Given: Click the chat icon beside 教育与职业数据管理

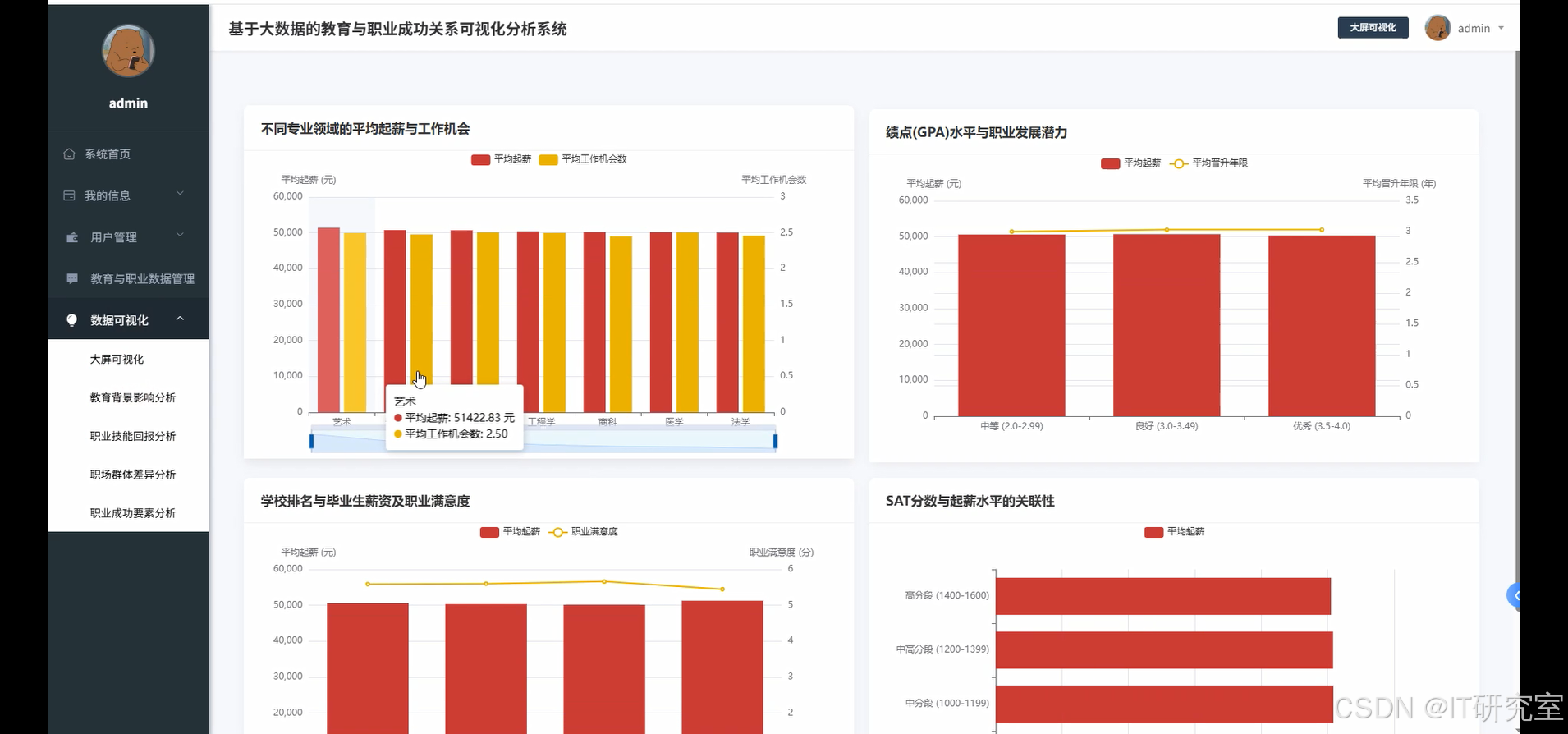Looking at the screenshot, I should (72, 278).
